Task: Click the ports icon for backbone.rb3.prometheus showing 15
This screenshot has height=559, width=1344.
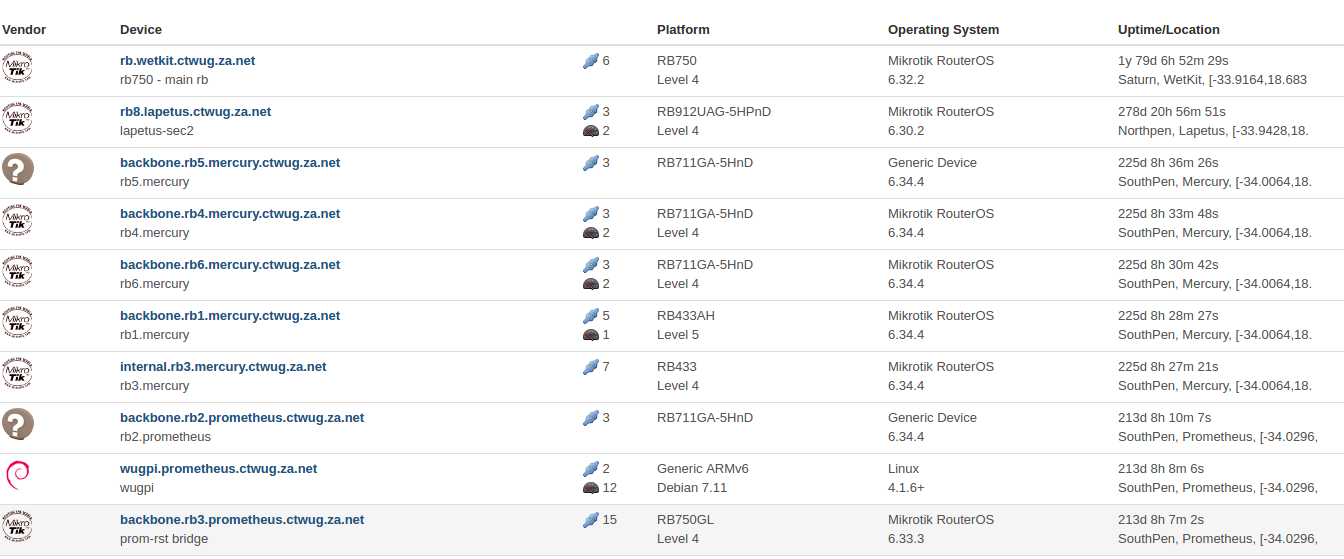Action: pyautogui.click(x=590, y=520)
